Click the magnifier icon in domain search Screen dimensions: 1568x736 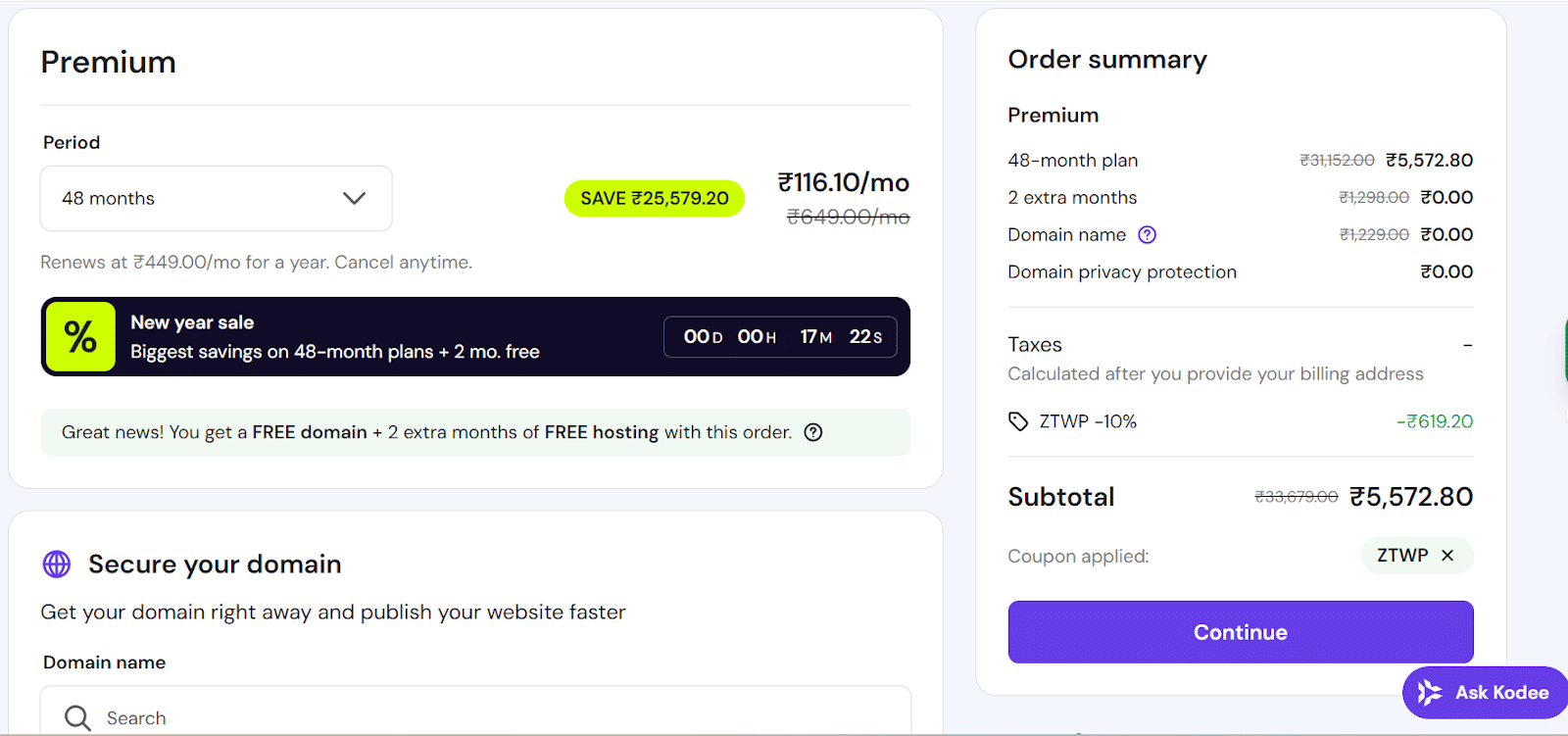[77, 717]
